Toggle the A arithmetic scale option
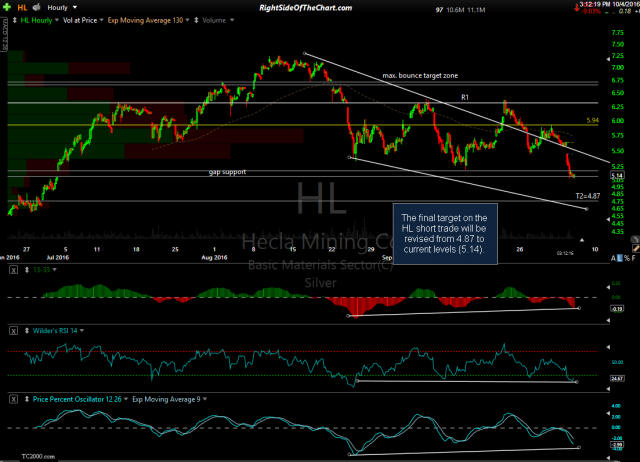Viewport: 640px width, 462px height. tap(613, 258)
